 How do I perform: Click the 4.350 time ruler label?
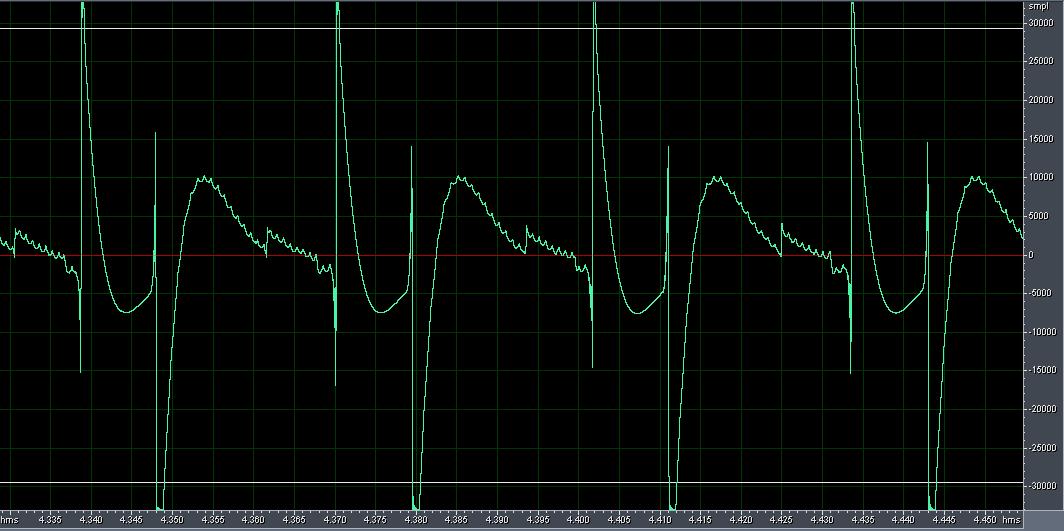click(172, 520)
